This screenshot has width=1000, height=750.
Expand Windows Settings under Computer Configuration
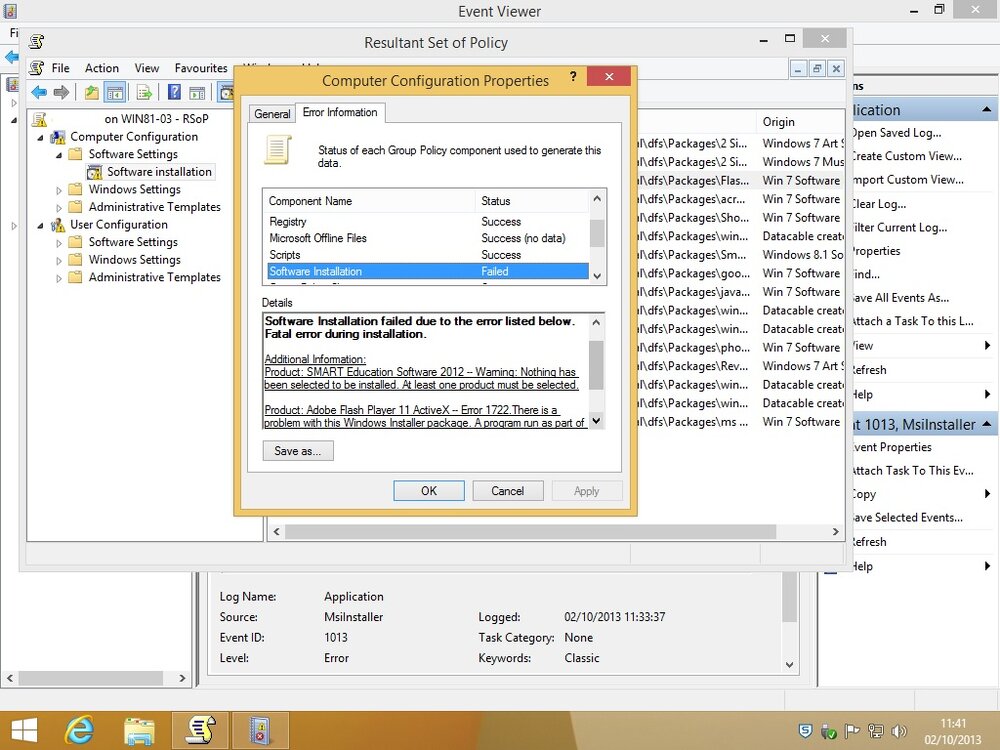pos(59,190)
